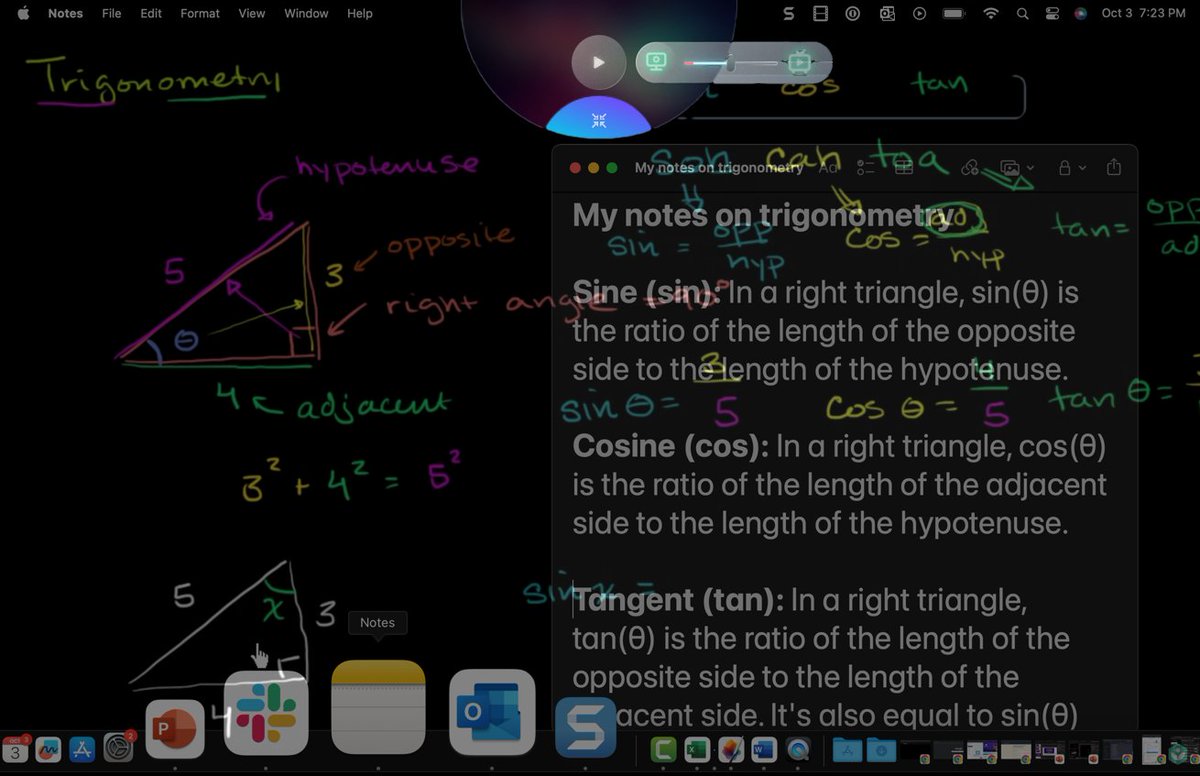The width and height of the screenshot is (1200, 776).
Task: Open Microsoft Word from the Dock
Action: coord(764,749)
